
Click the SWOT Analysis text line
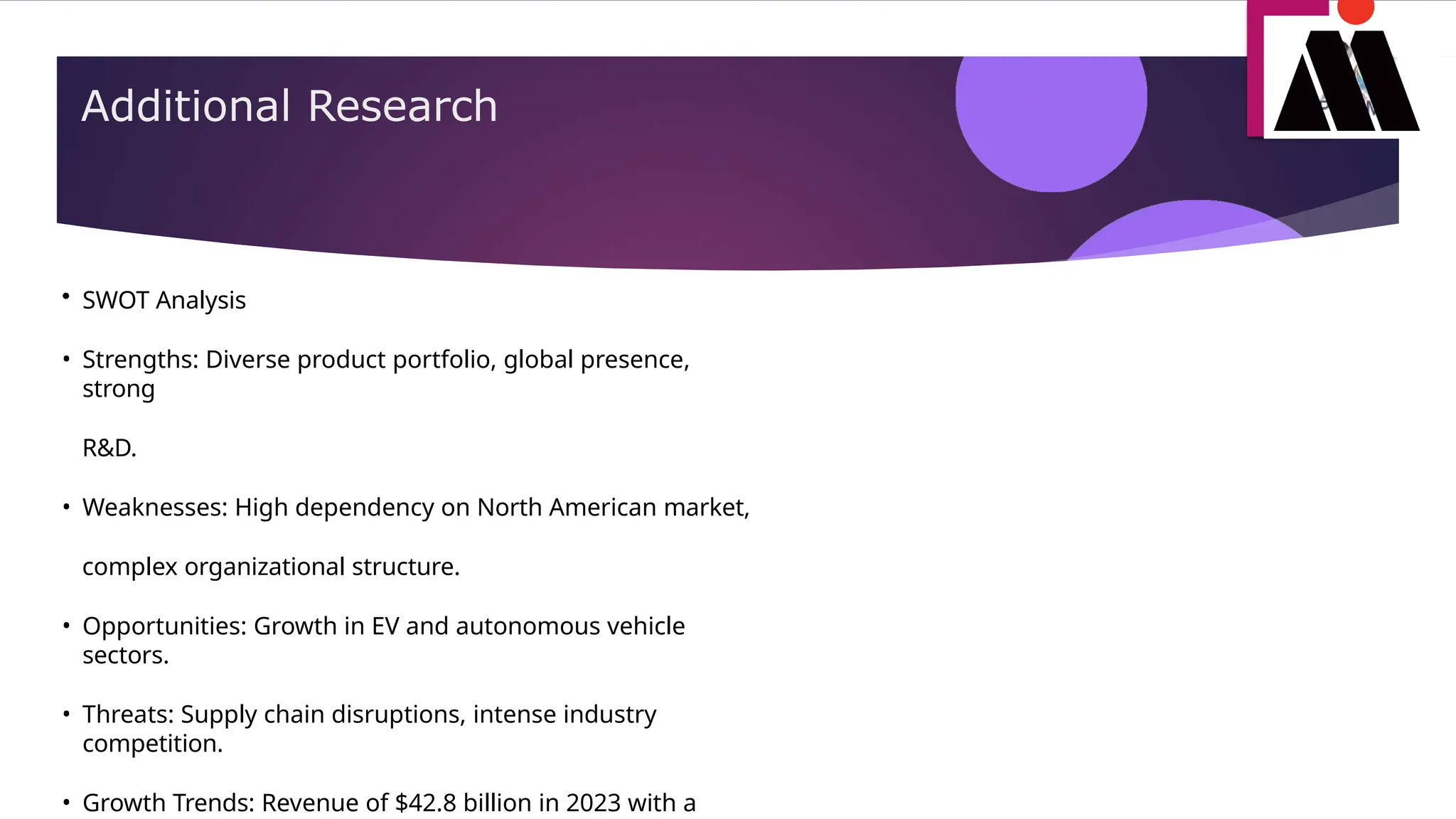[164, 300]
